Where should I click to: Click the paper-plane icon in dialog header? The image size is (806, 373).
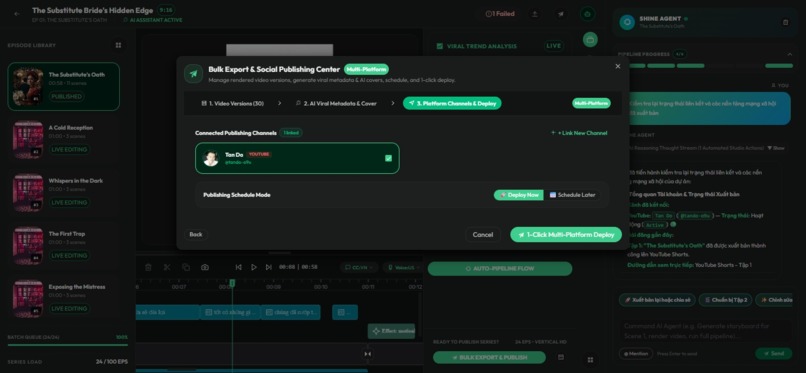pyautogui.click(x=193, y=74)
